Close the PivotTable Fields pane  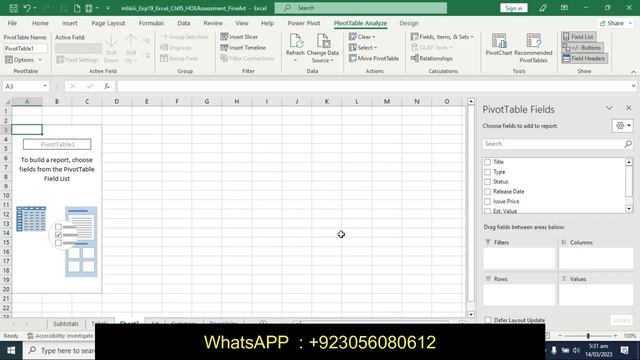628,108
